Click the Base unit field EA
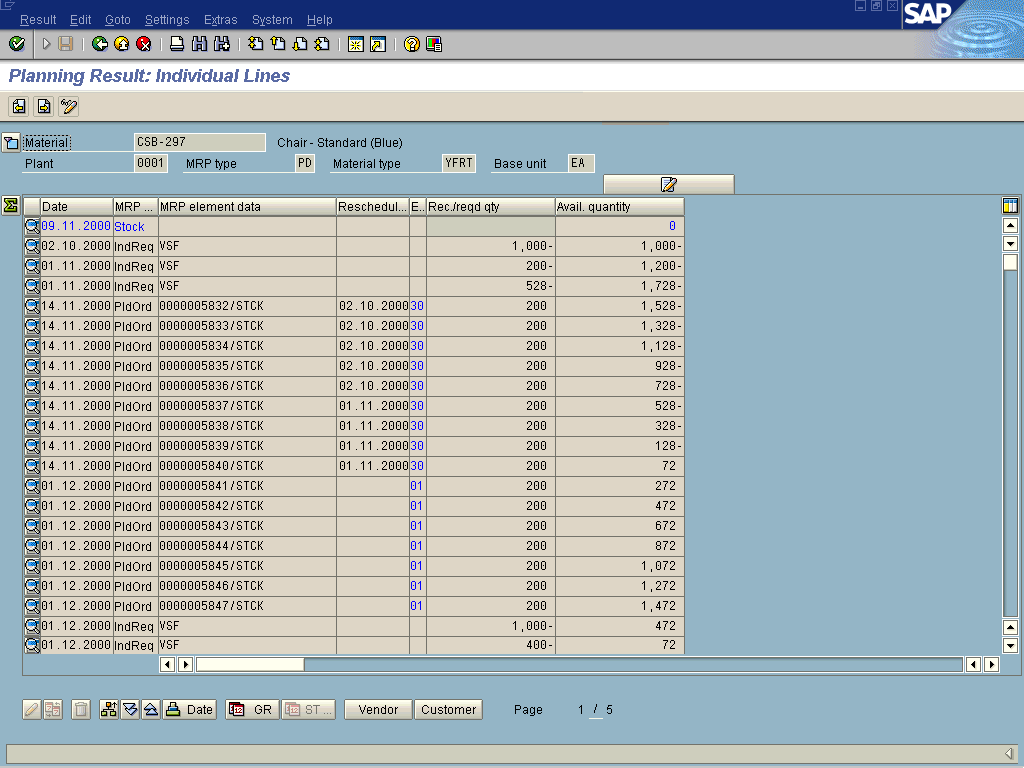Image resolution: width=1024 pixels, height=768 pixels. (581, 163)
